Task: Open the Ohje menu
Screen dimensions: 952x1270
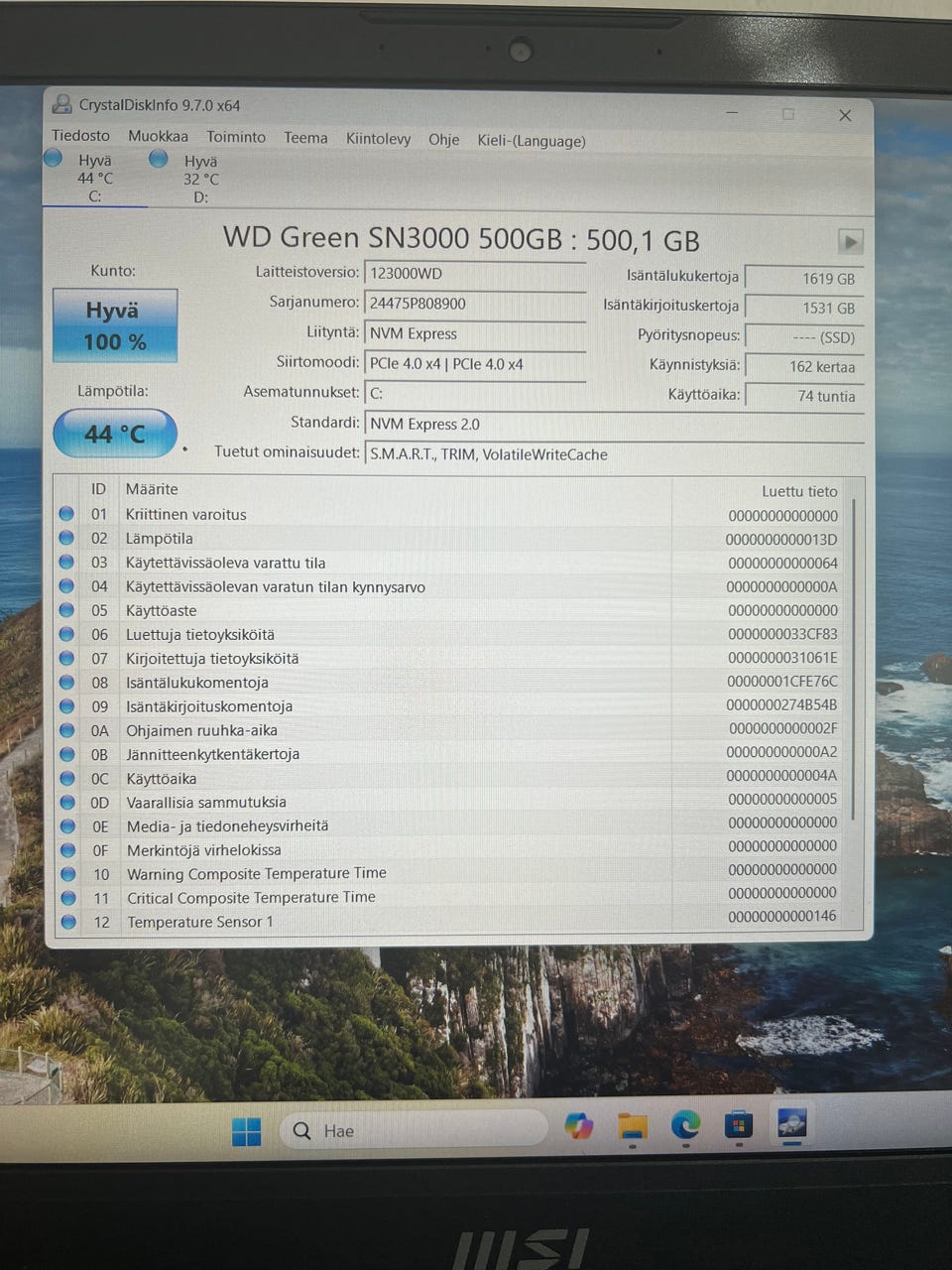Action: (443, 140)
